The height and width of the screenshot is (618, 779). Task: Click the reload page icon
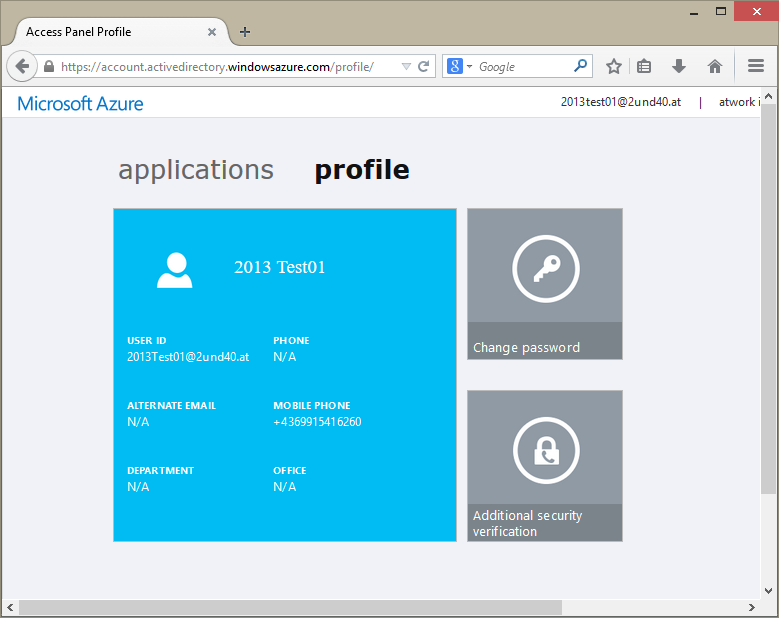424,66
